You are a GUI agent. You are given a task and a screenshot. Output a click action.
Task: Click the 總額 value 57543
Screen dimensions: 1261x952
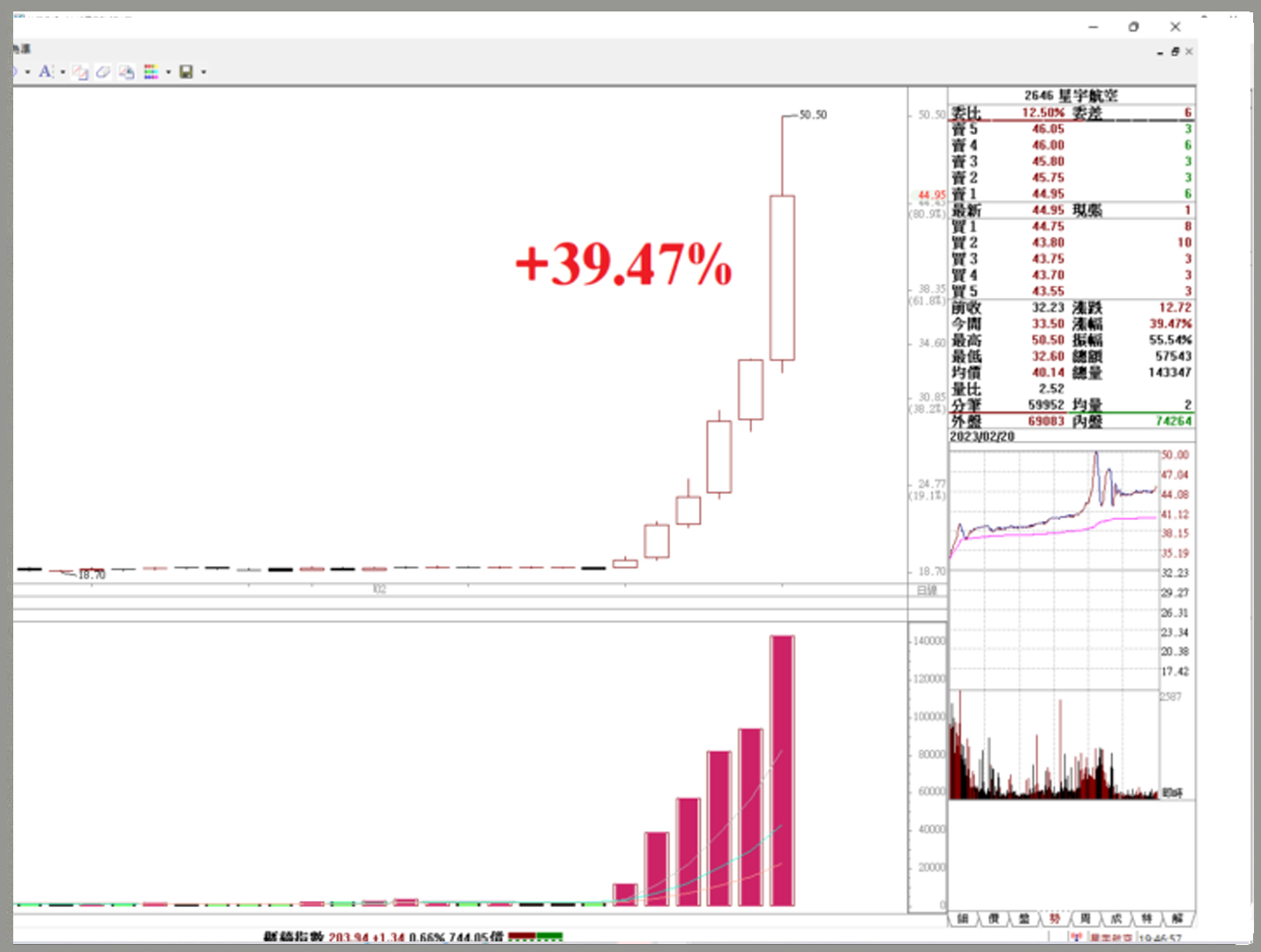(1173, 356)
